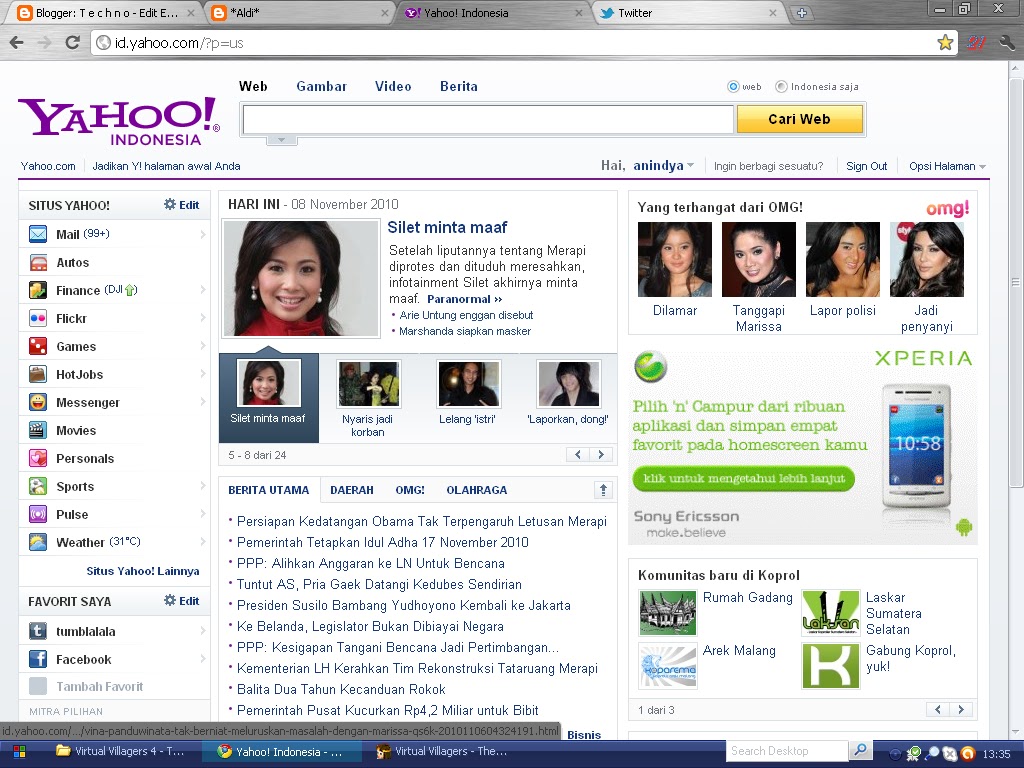Click previous arrow in Hari Ini carousel

coord(578,455)
